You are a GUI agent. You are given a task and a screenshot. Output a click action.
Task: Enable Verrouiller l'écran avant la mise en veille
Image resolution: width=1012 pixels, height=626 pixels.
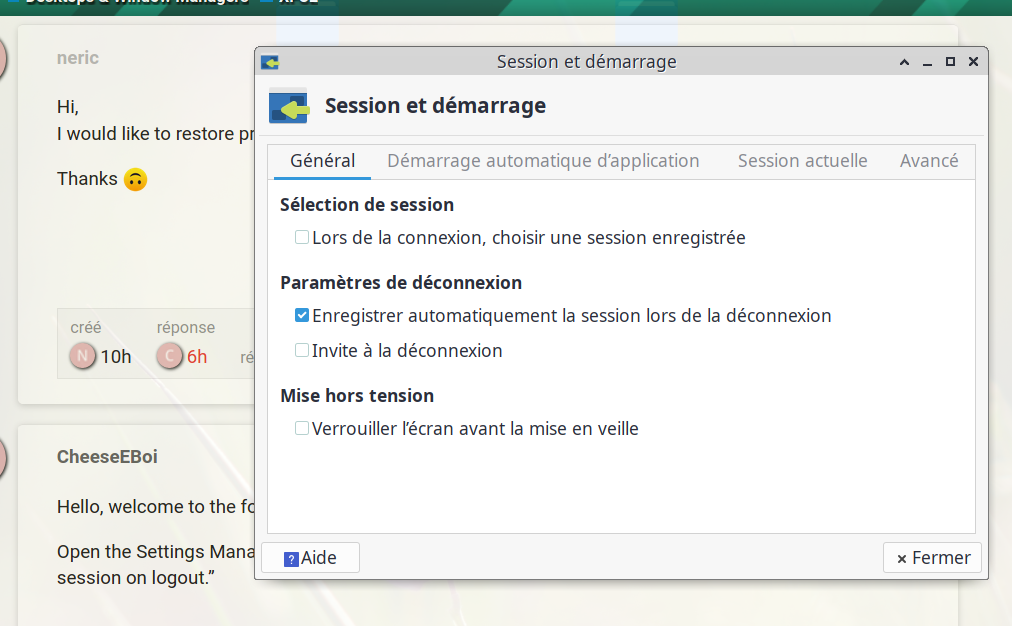pos(301,428)
